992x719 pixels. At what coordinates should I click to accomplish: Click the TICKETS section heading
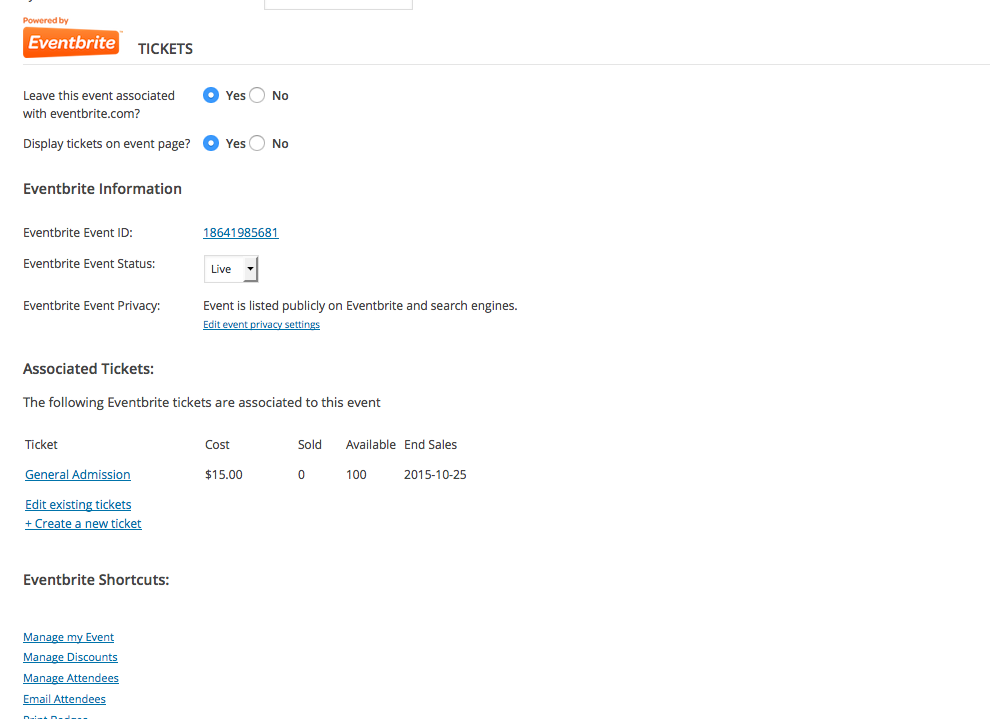pos(166,49)
